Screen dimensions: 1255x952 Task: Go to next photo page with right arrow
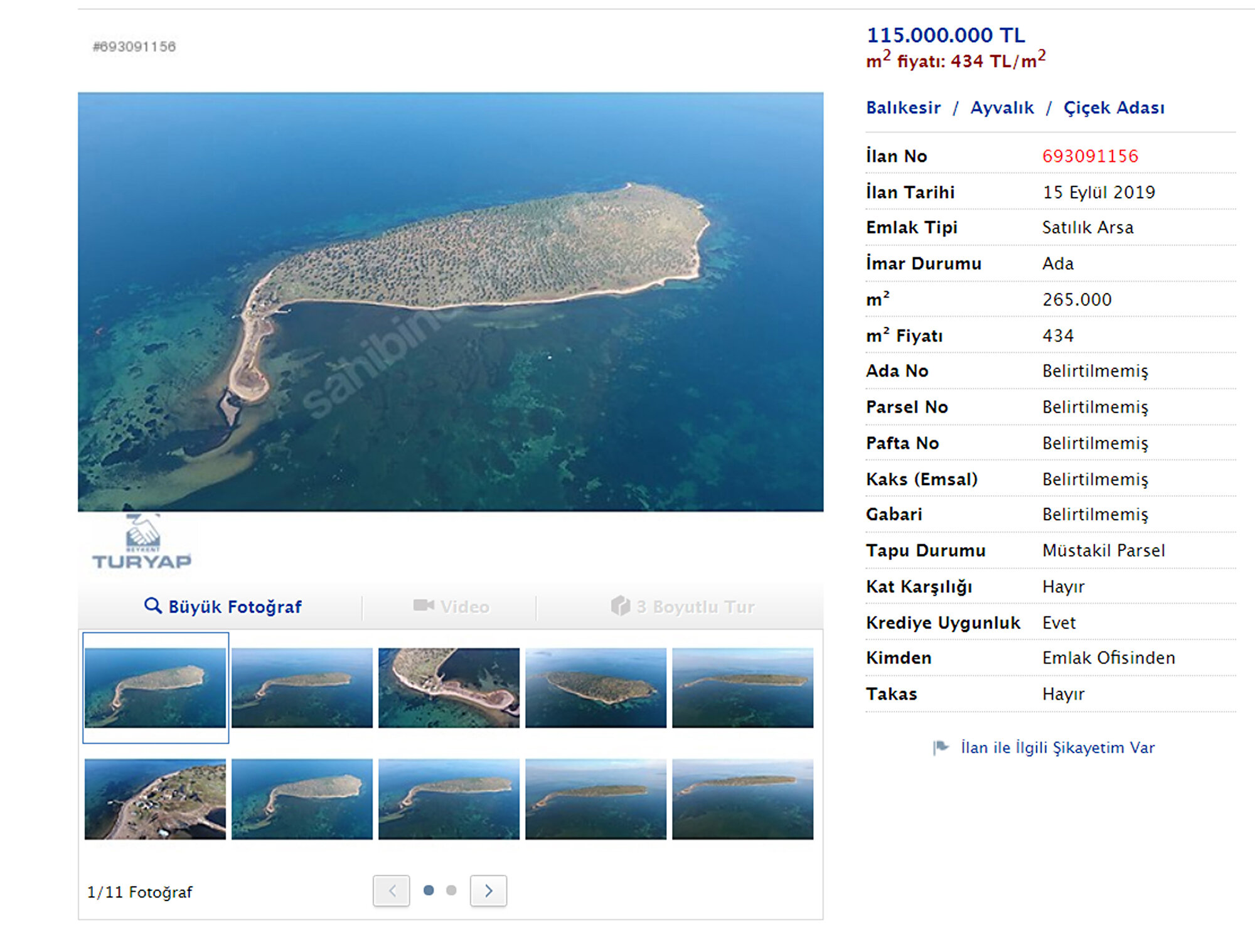click(488, 890)
